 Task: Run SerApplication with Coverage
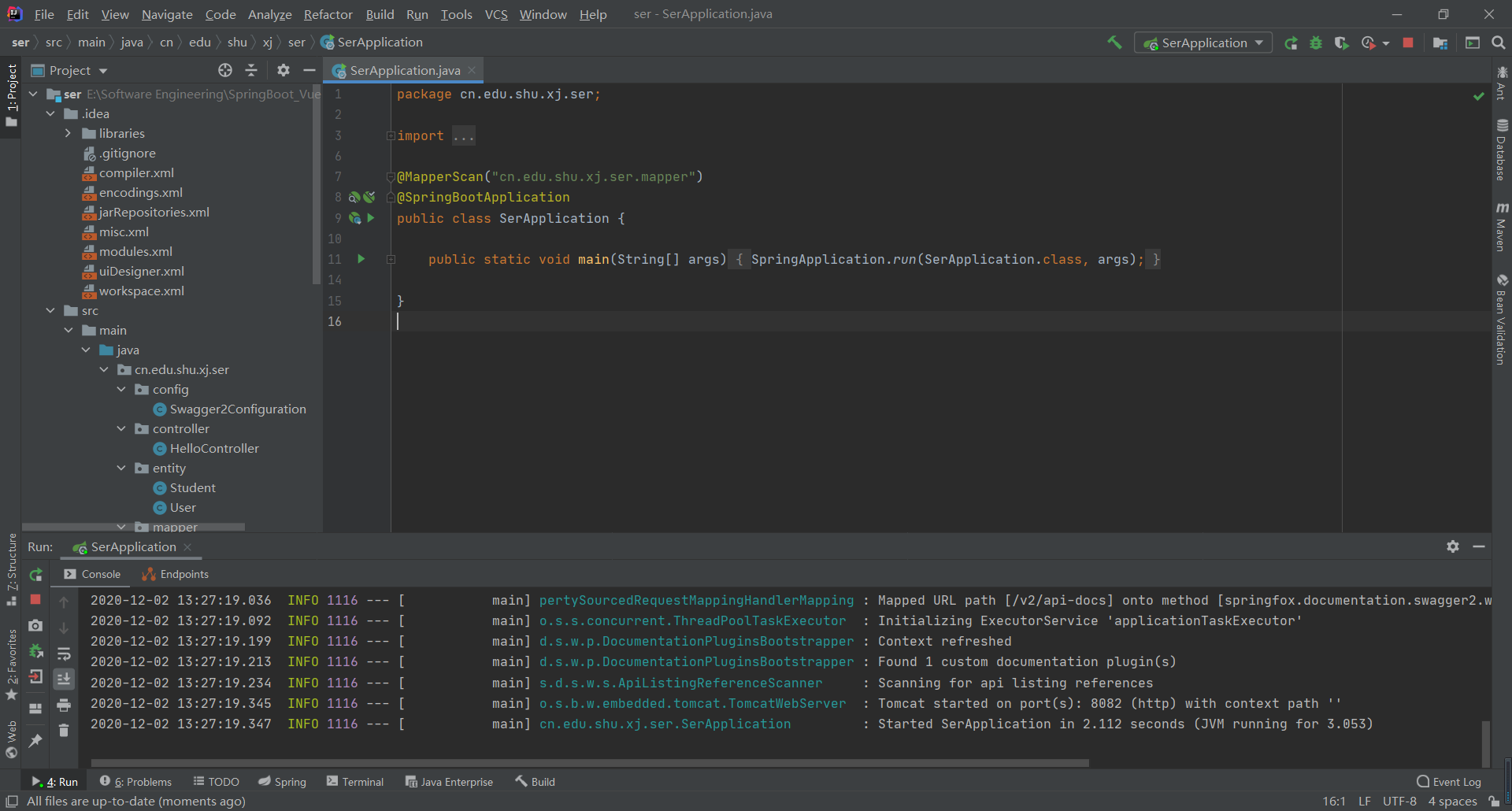(1342, 43)
